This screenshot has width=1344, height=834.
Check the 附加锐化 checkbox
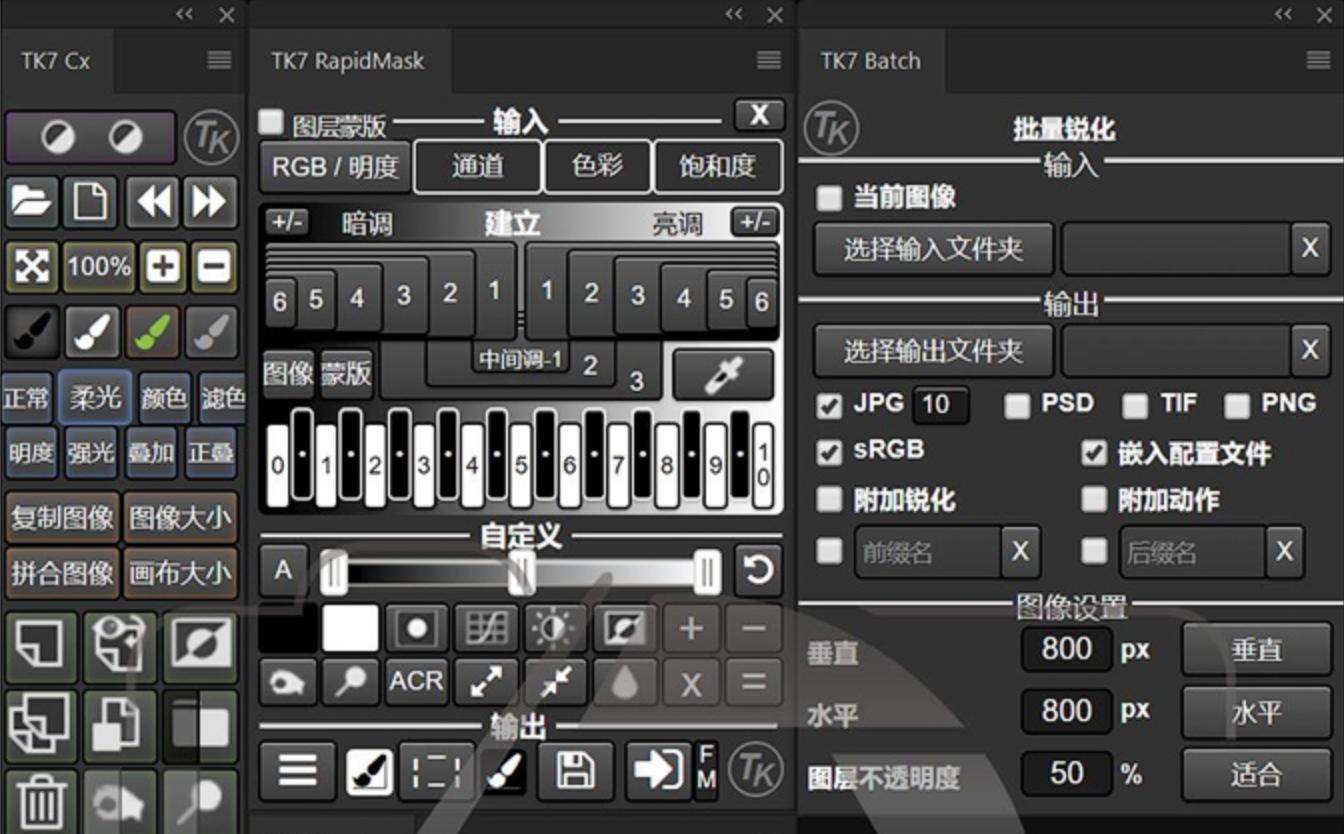click(829, 499)
